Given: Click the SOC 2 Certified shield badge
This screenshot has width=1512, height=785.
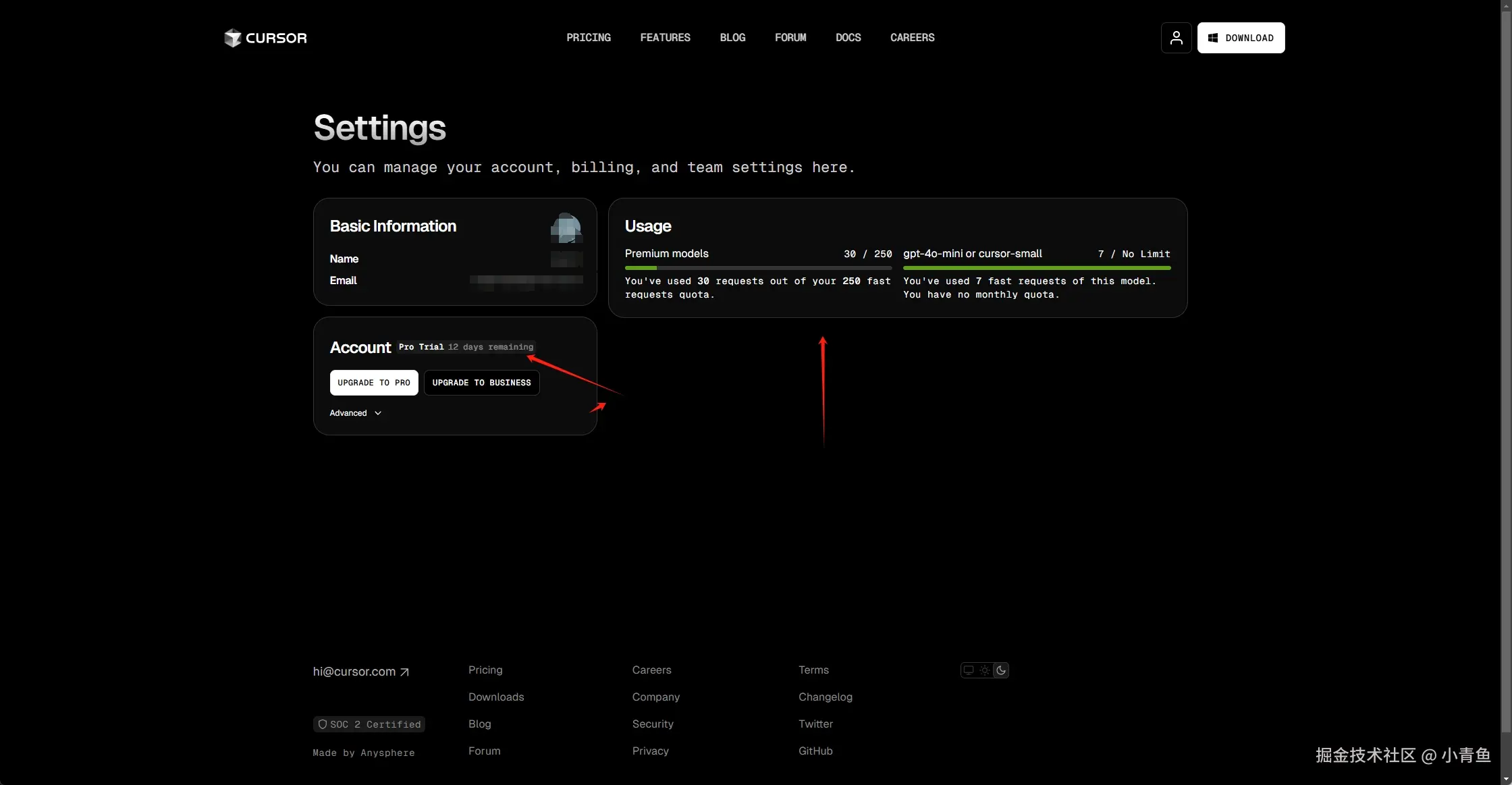Looking at the screenshot, I should pos(369,724).
